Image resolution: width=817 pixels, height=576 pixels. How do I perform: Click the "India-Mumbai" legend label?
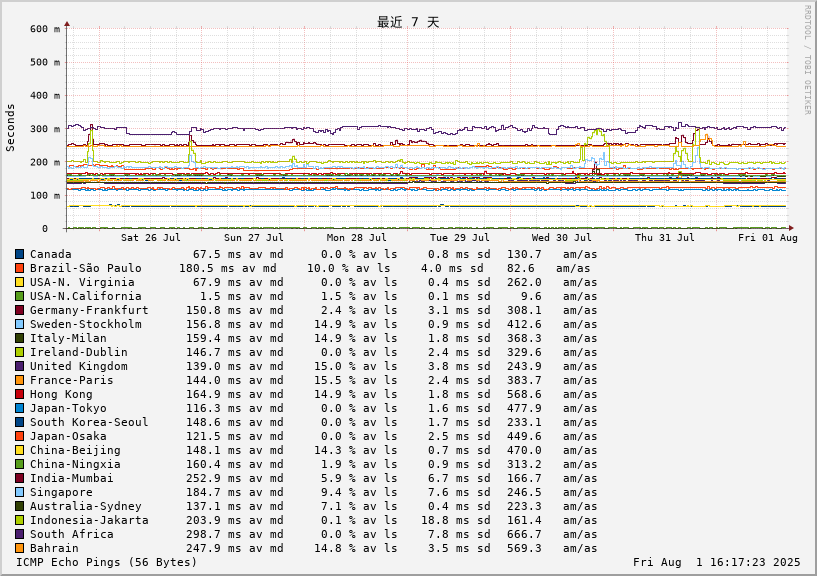[x=71, y=479]
